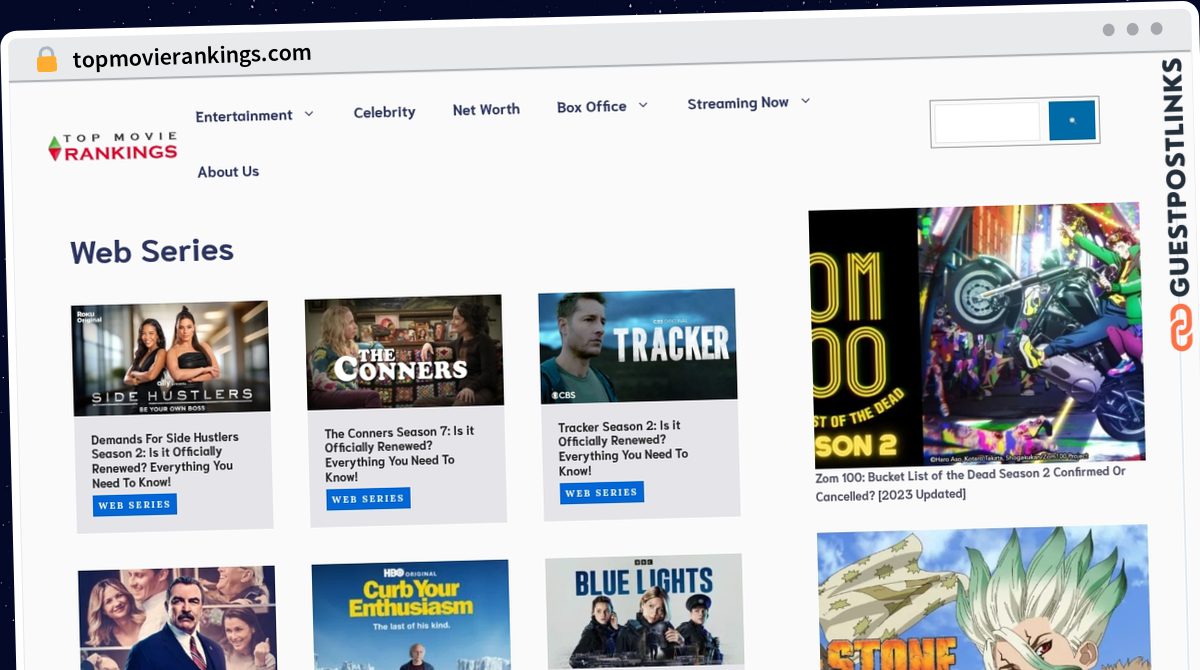
Task: Expand the Entertainment menu chevron
Action: (x=309, y=114)
